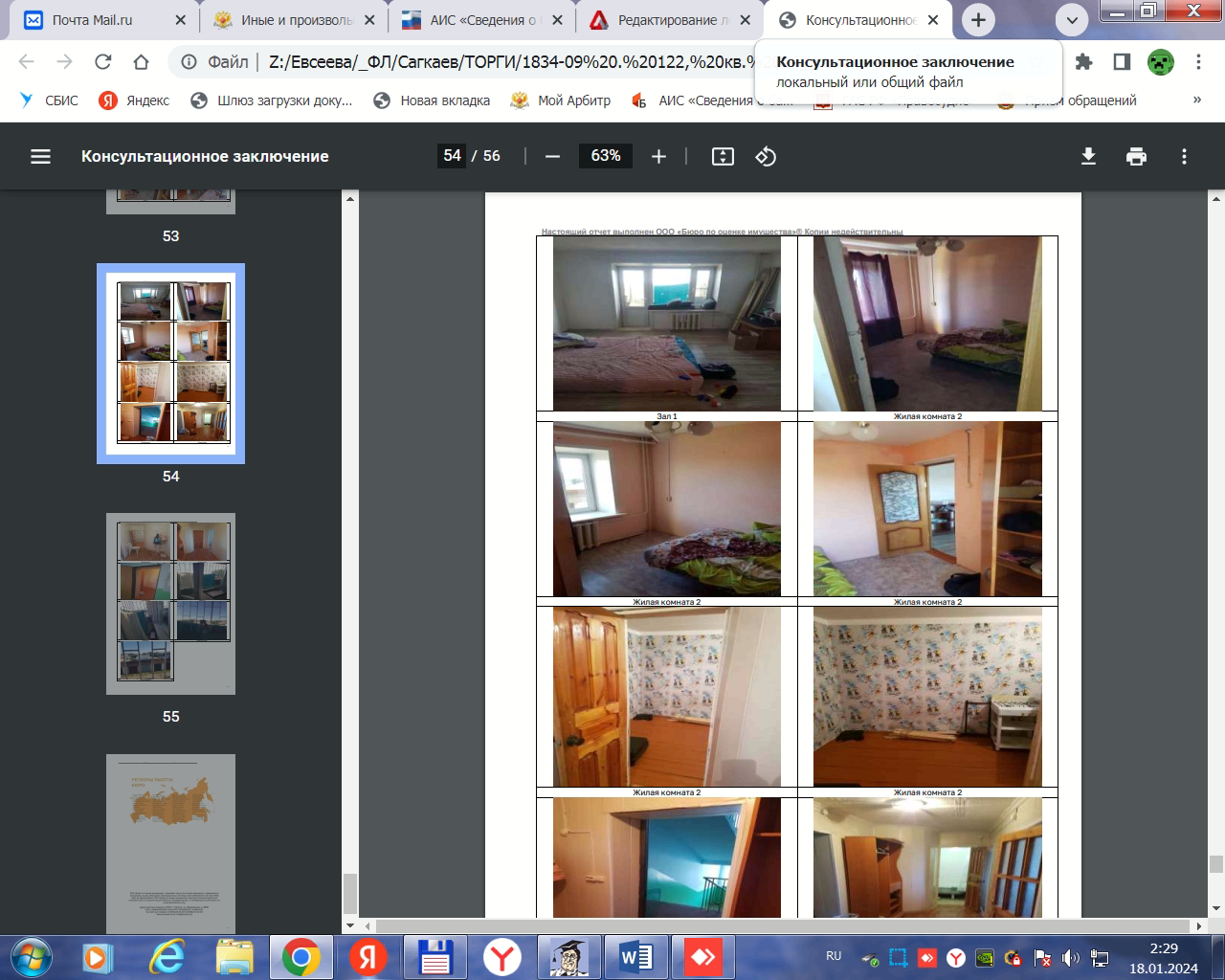Toggle the PDF sidebar menu icon
The image size is (1225, 980).
pyautogui.click(x=40, y=156)
